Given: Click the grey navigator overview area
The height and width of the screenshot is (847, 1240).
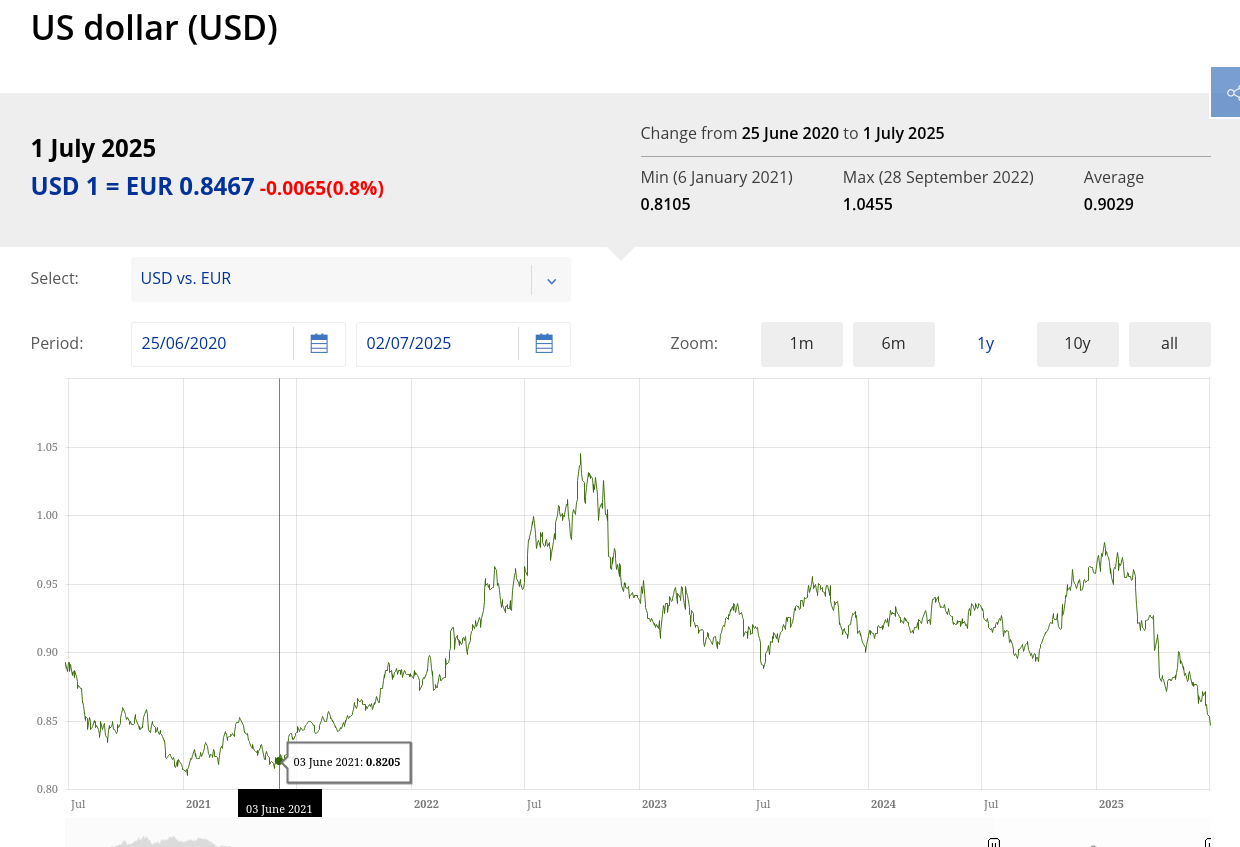Looking at the screenshot, I should [x=530, y=834].
